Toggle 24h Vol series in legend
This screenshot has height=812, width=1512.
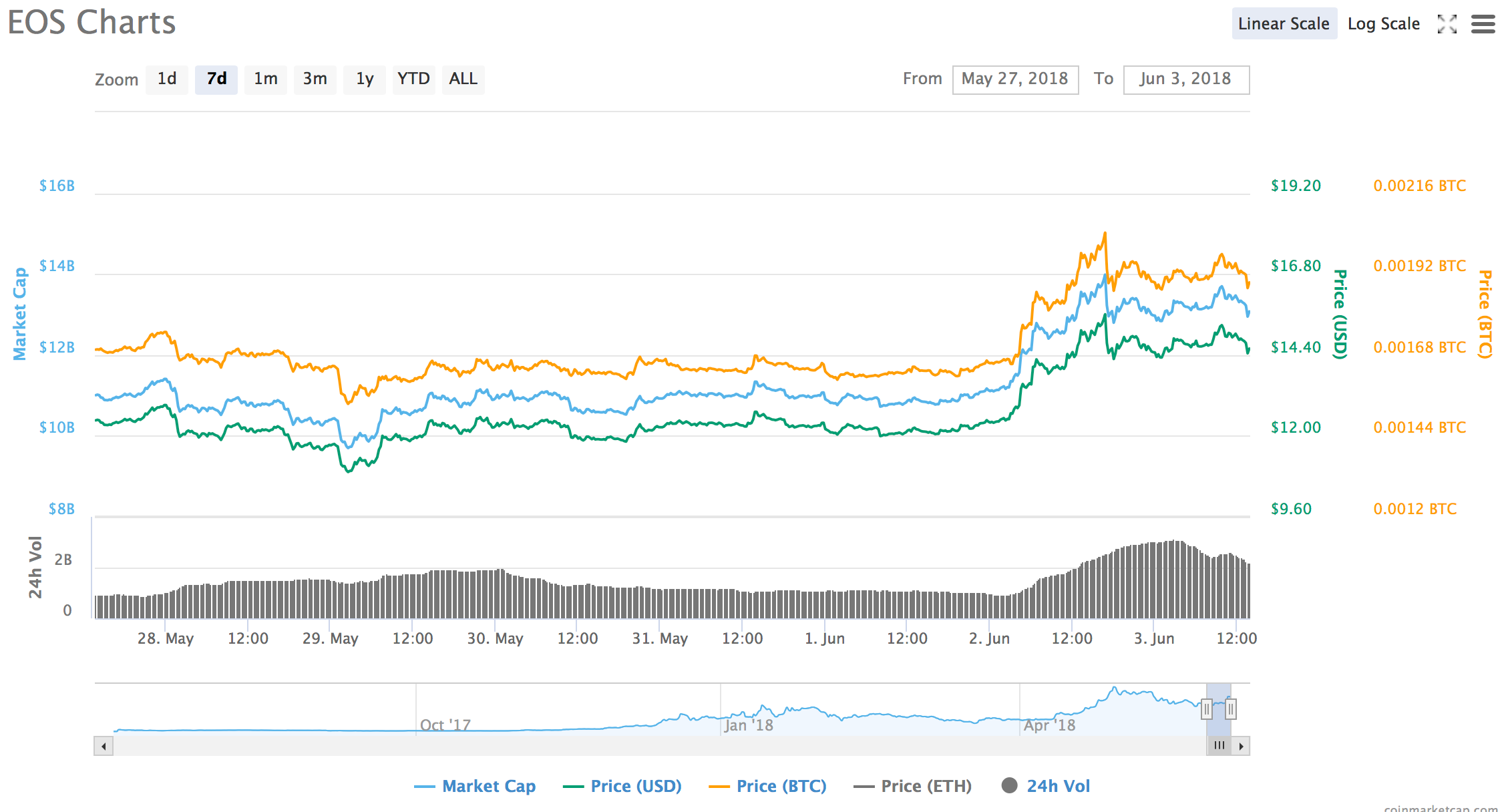[1046, 786]
